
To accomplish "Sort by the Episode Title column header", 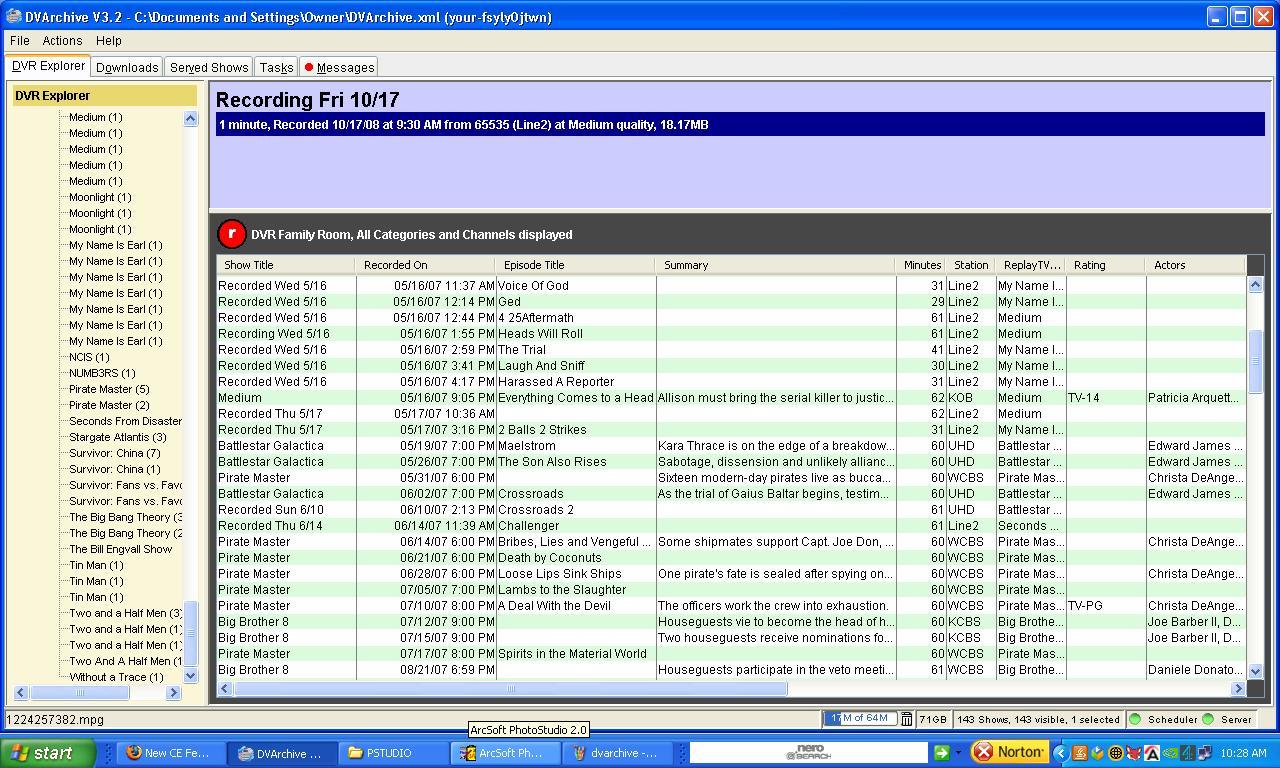I will [575, 265].
